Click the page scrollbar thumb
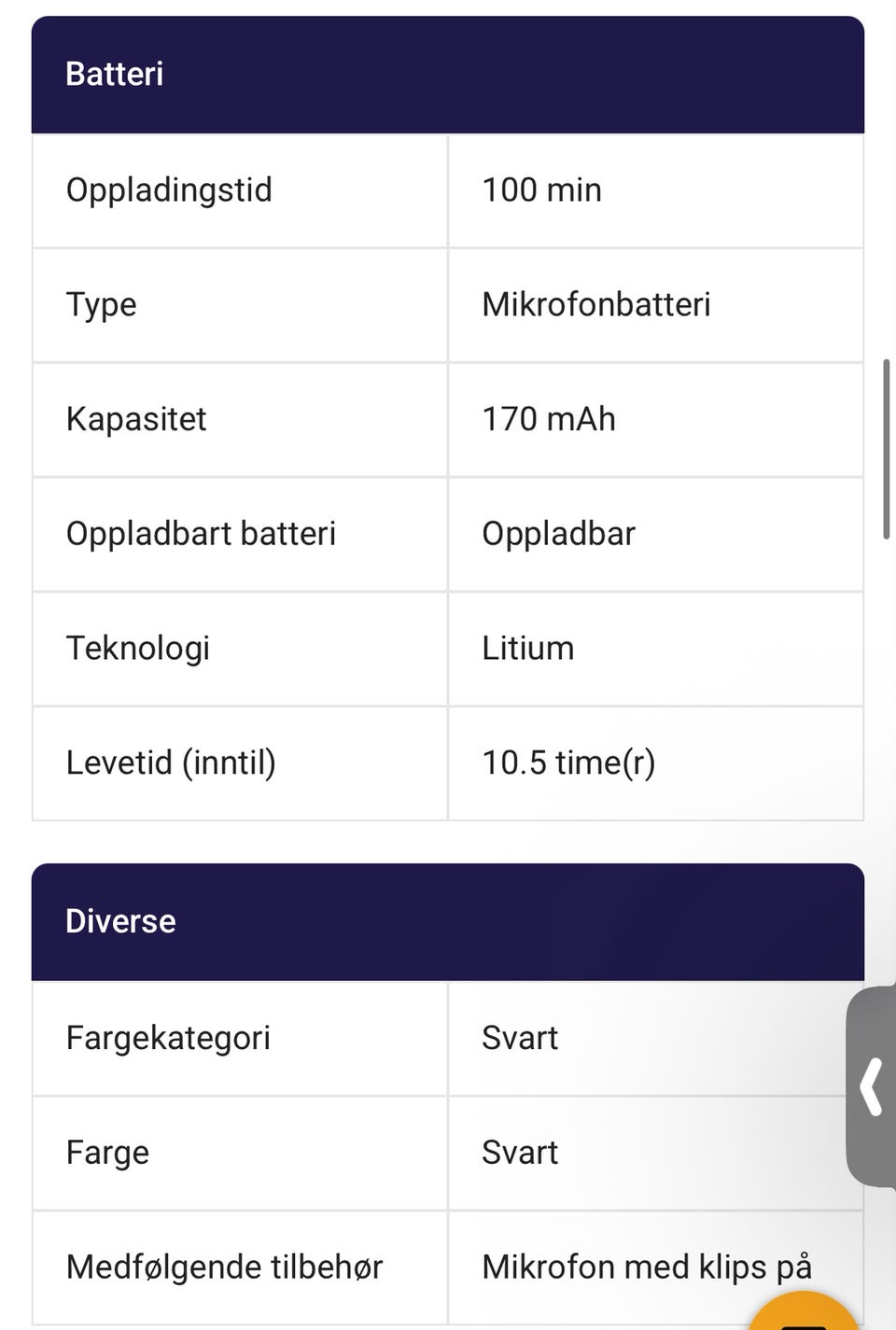Screen dimensions: 896x1330 pyautogui.click(x=886, y=448)
